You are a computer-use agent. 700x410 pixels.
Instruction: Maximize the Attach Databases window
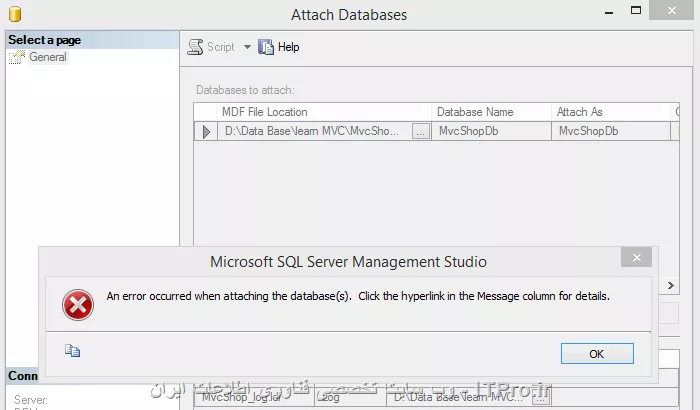(x=636, y=10)
